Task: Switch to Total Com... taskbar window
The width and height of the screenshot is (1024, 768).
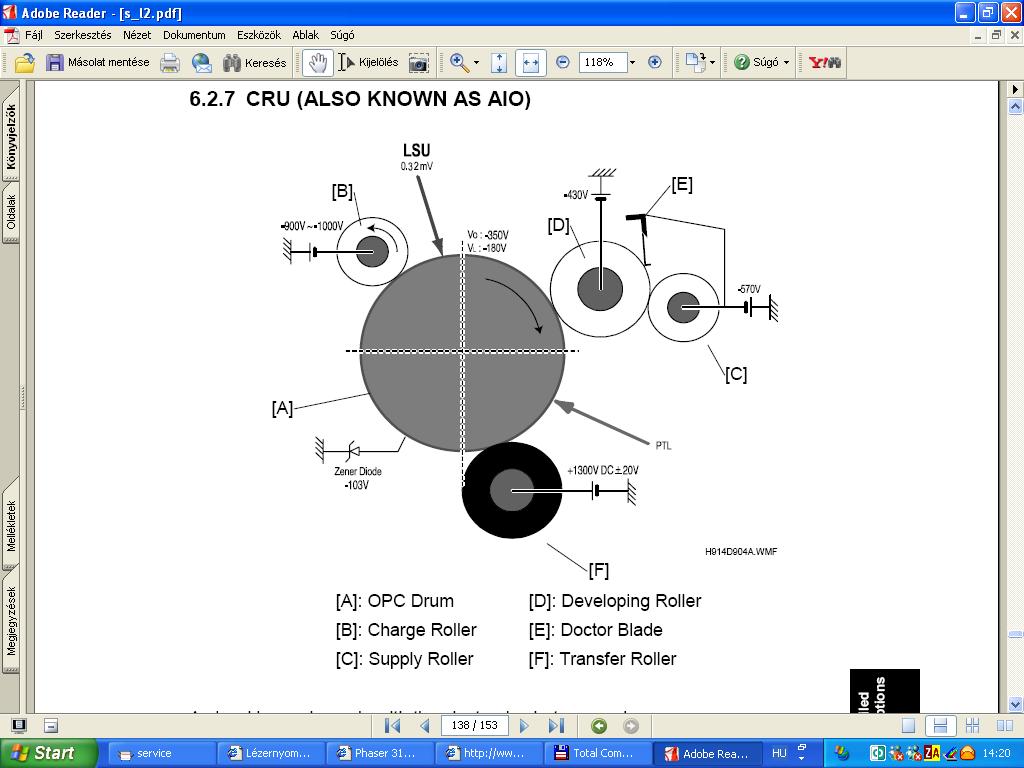Action: (x=597, y=753)
